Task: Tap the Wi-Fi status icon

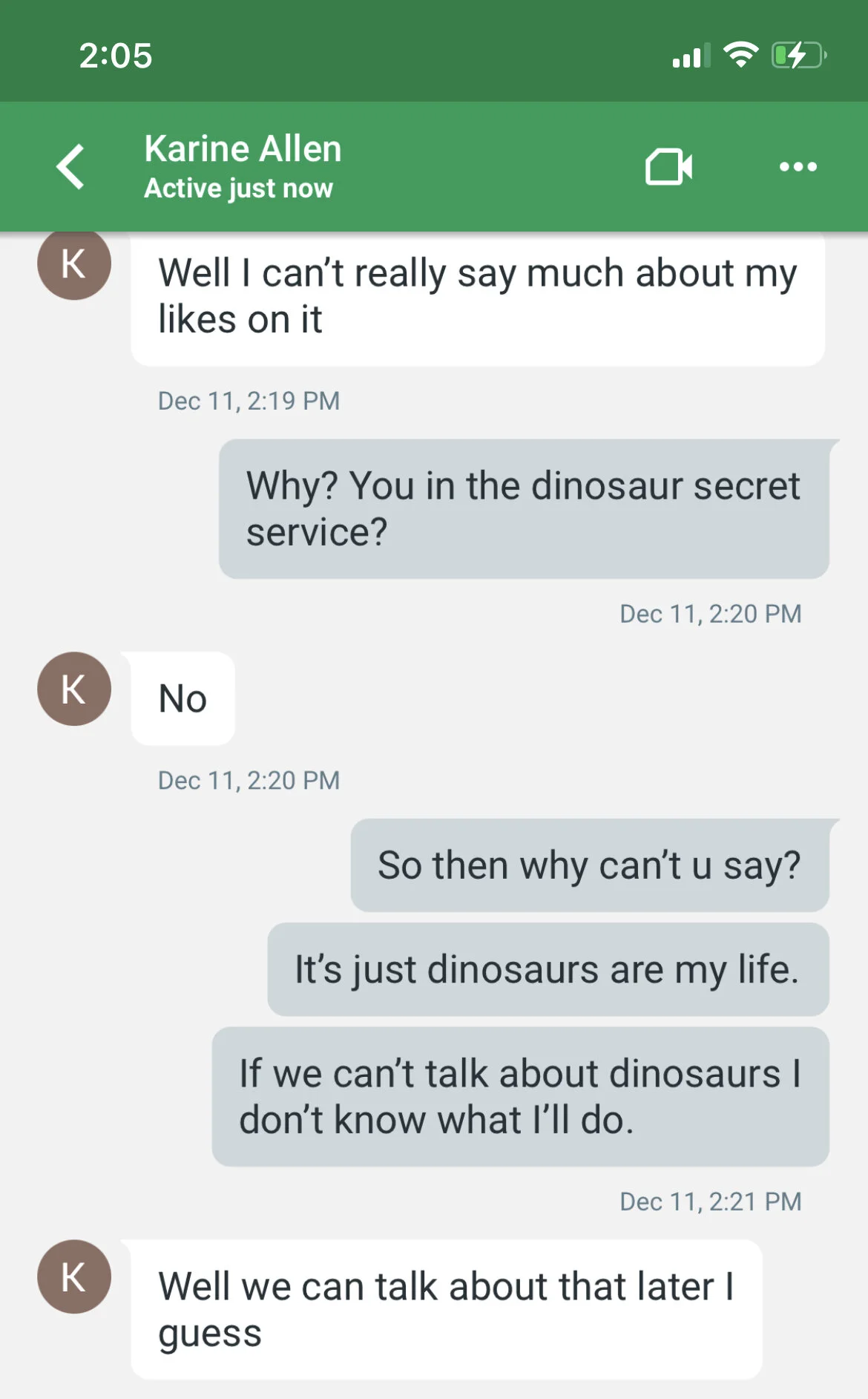Action: pyautogui.click(x=740, y=55)
